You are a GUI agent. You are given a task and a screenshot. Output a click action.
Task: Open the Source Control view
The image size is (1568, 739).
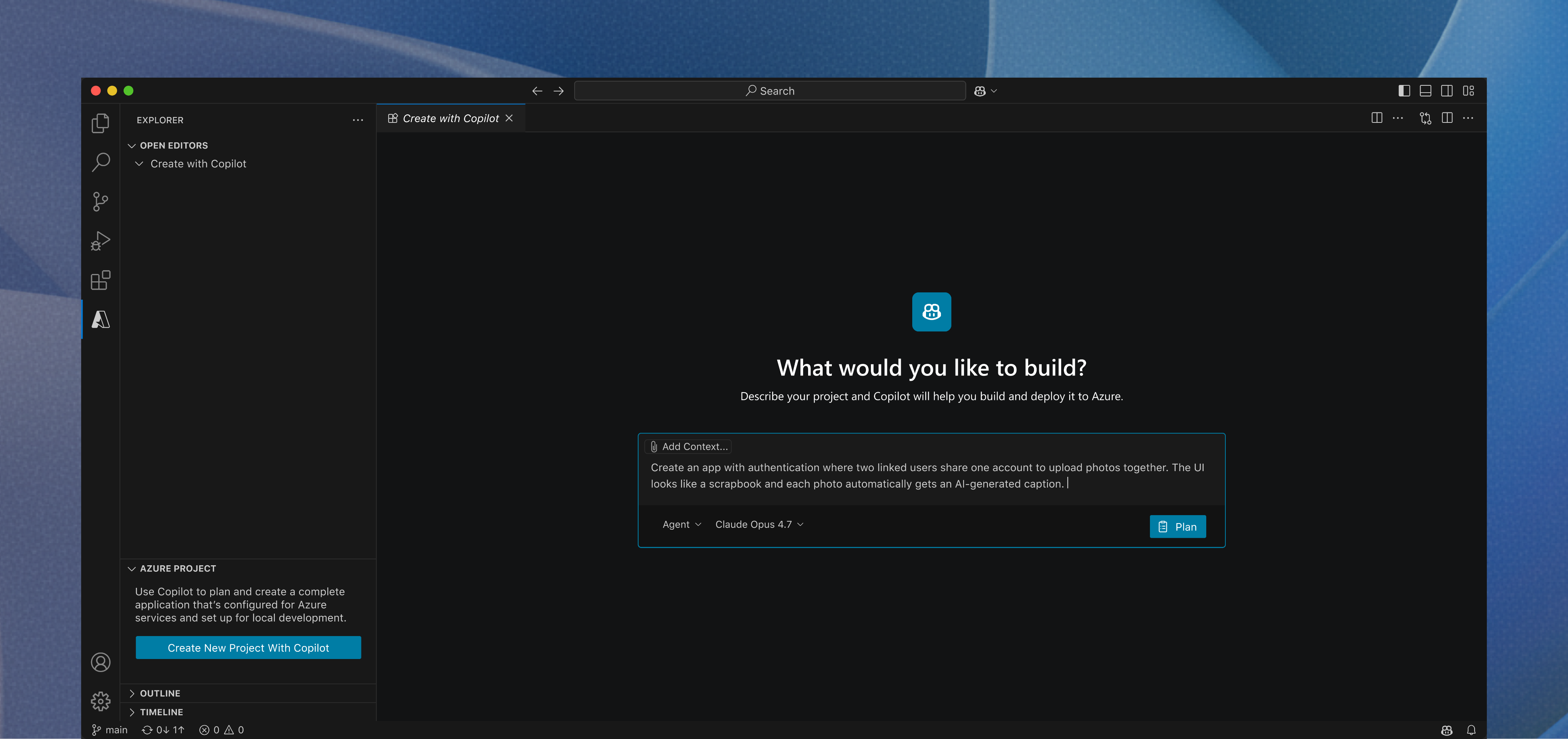(x=100, y=201)
